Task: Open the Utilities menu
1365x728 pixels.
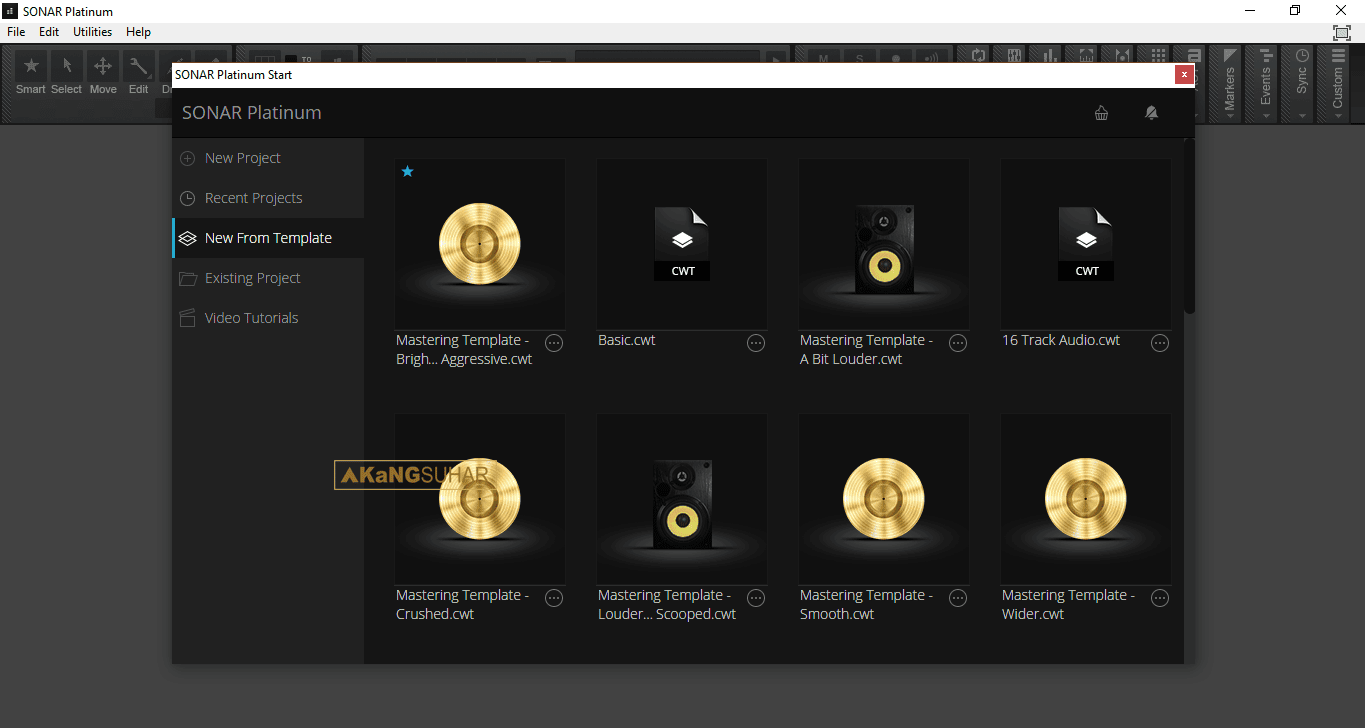Action: (93, 32)
